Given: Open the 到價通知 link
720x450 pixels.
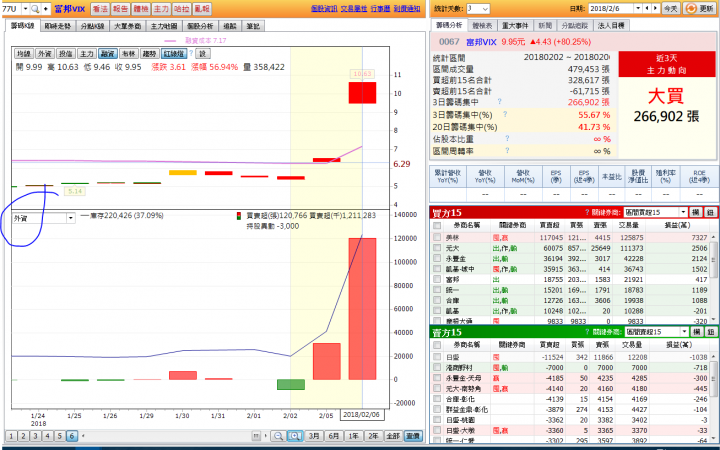Looking at the screenshot, I should point(407,9).
